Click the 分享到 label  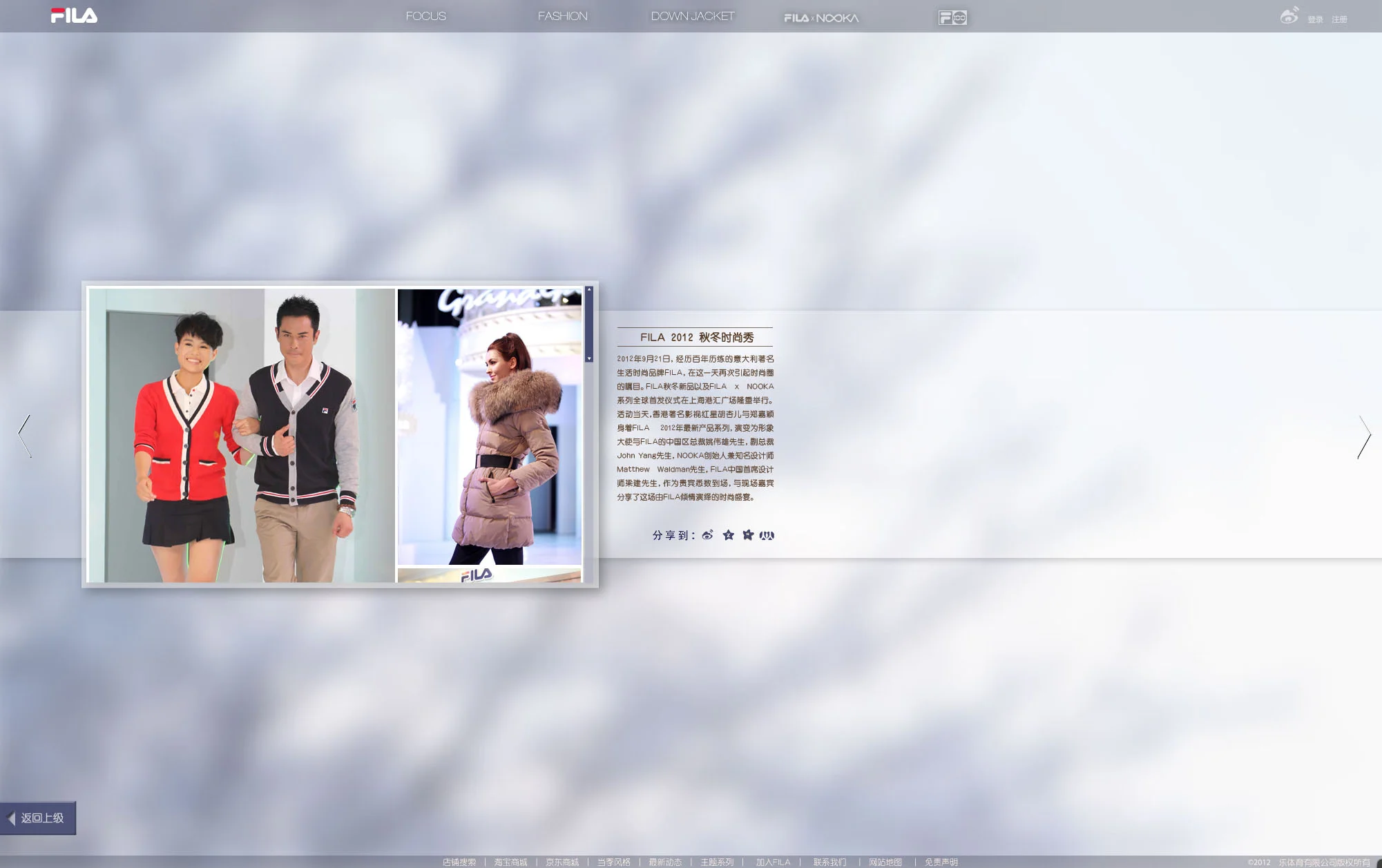[x=673, y=535]
